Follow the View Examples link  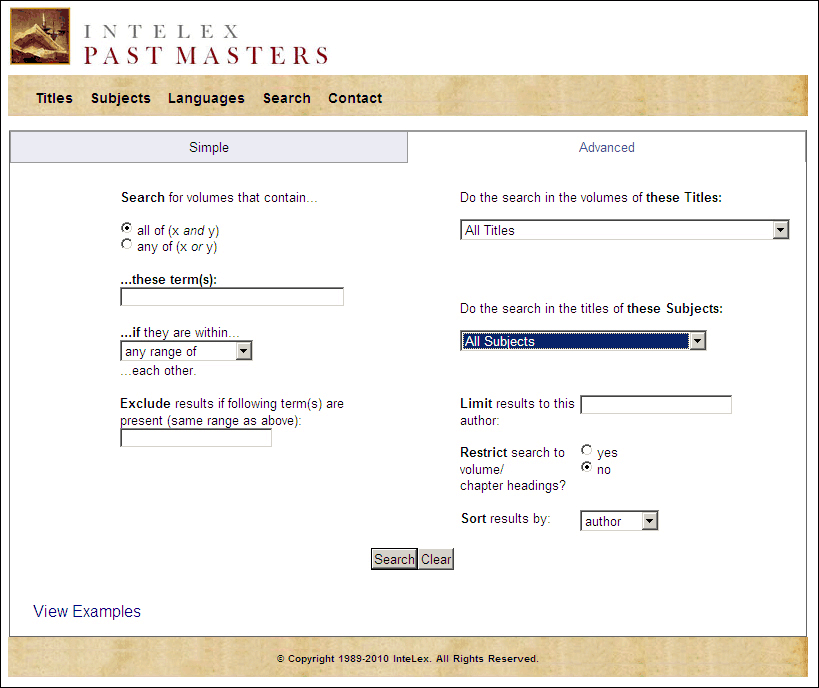point(86,611)
